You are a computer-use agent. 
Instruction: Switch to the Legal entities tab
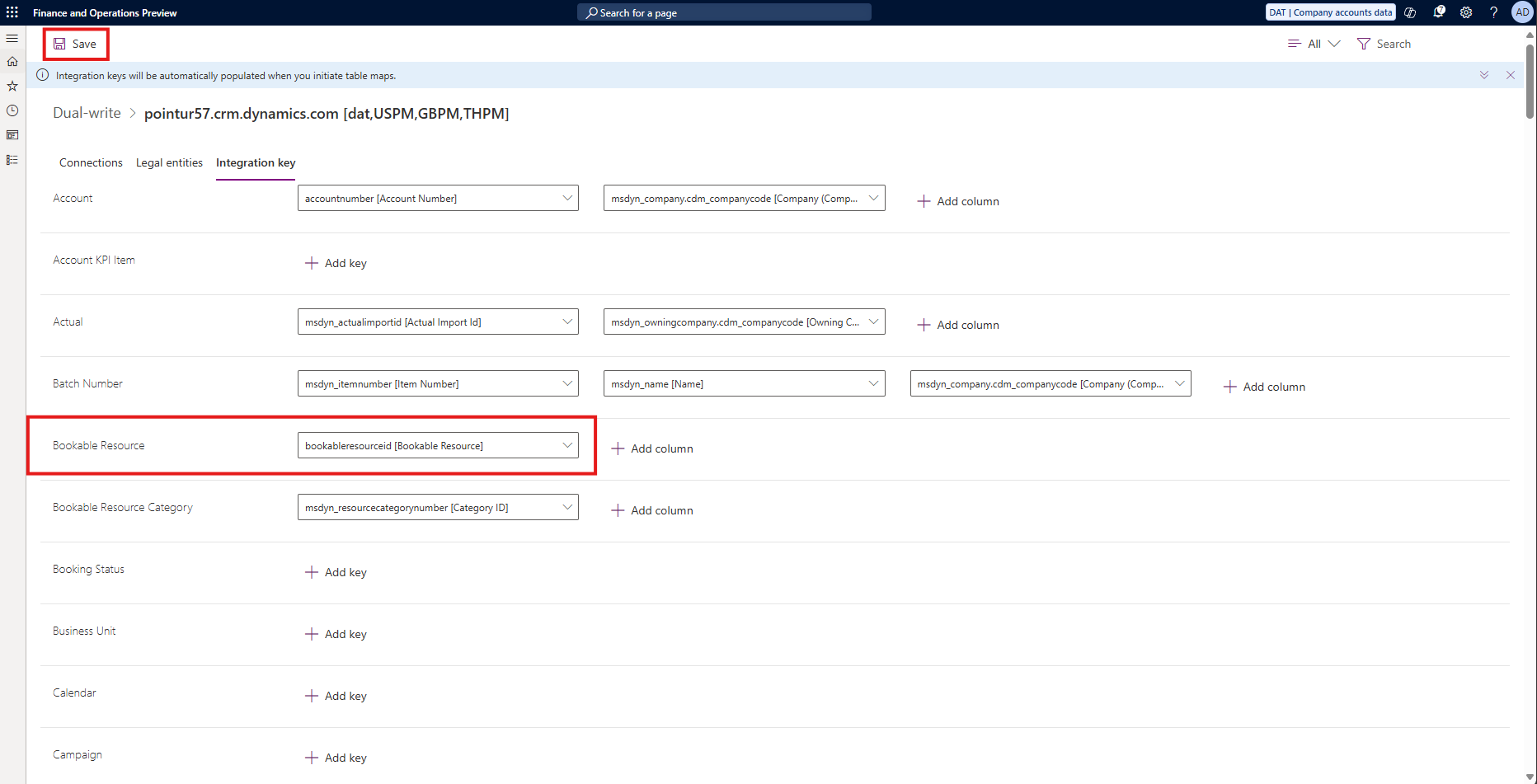(x=169, y=162)
